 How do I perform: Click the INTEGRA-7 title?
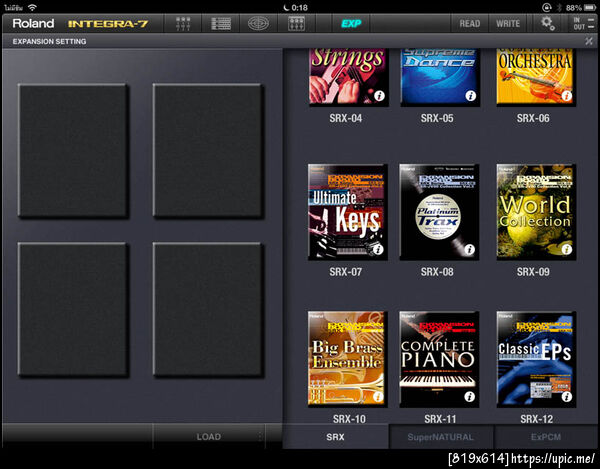coord(108,24)
